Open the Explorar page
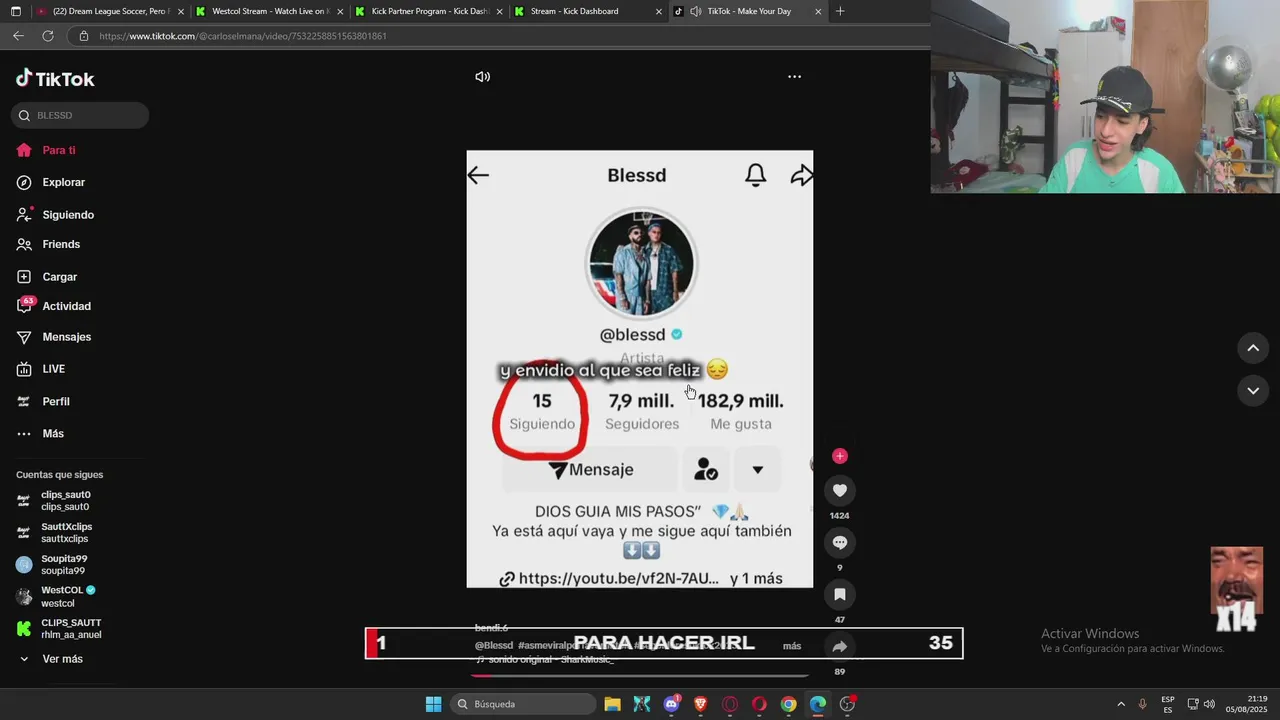Viewport: 1280px width, 720px height. pyautogui.click(x=51, y=182)
